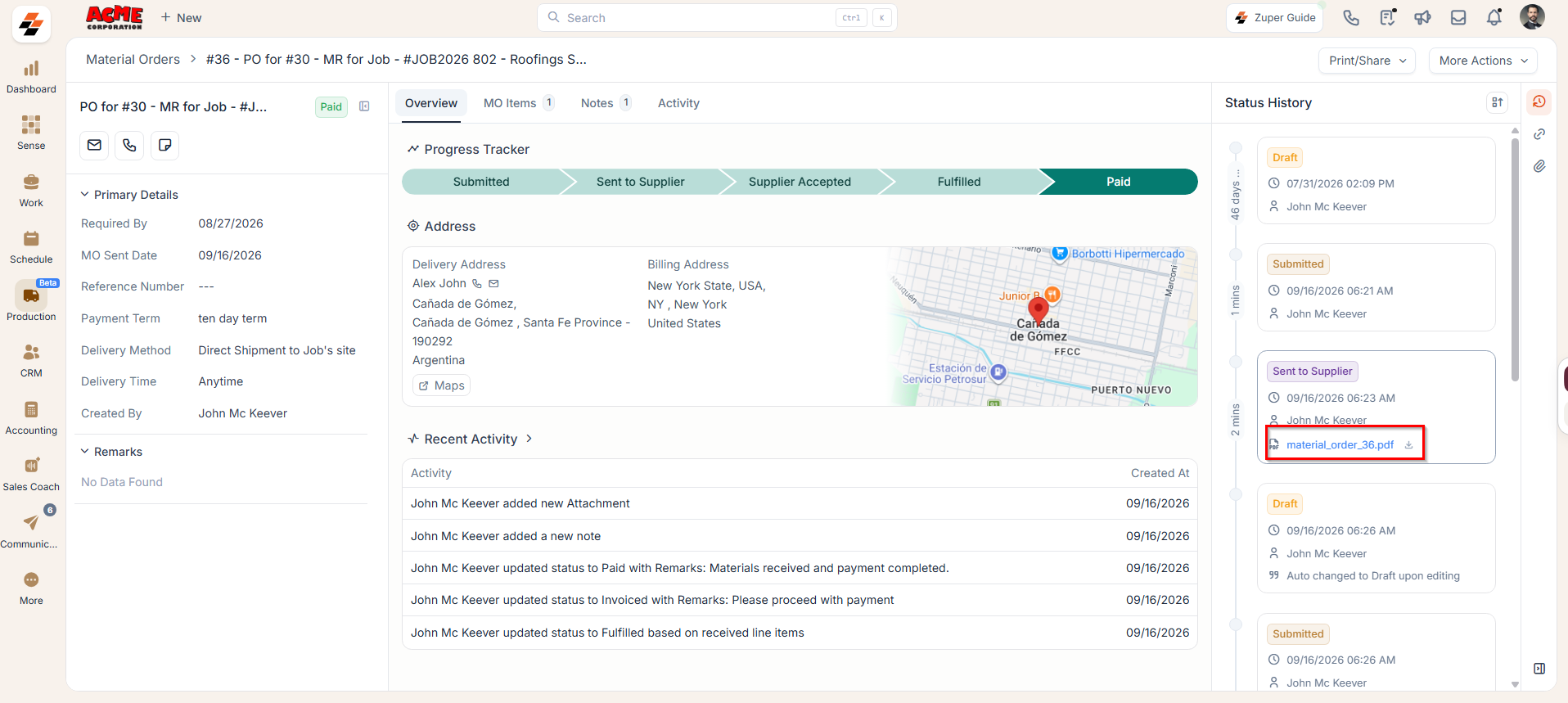Open the Production module
This screenshot has width=1568, height=703.
(x=31, y=304)
